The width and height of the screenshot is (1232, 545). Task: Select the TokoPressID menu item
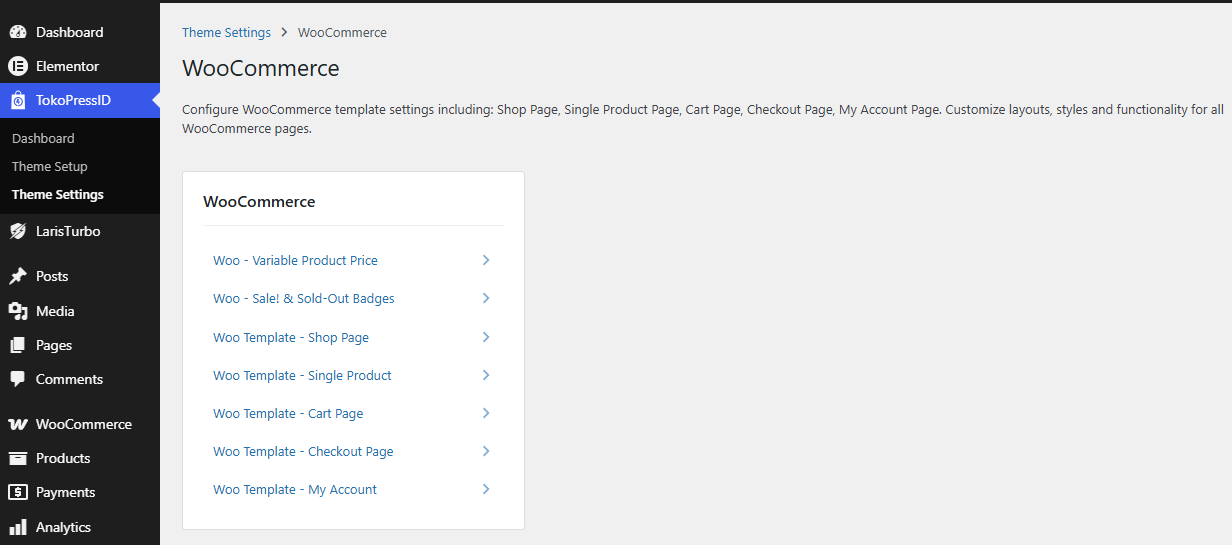pyautogui.click(x=80, y=100)
